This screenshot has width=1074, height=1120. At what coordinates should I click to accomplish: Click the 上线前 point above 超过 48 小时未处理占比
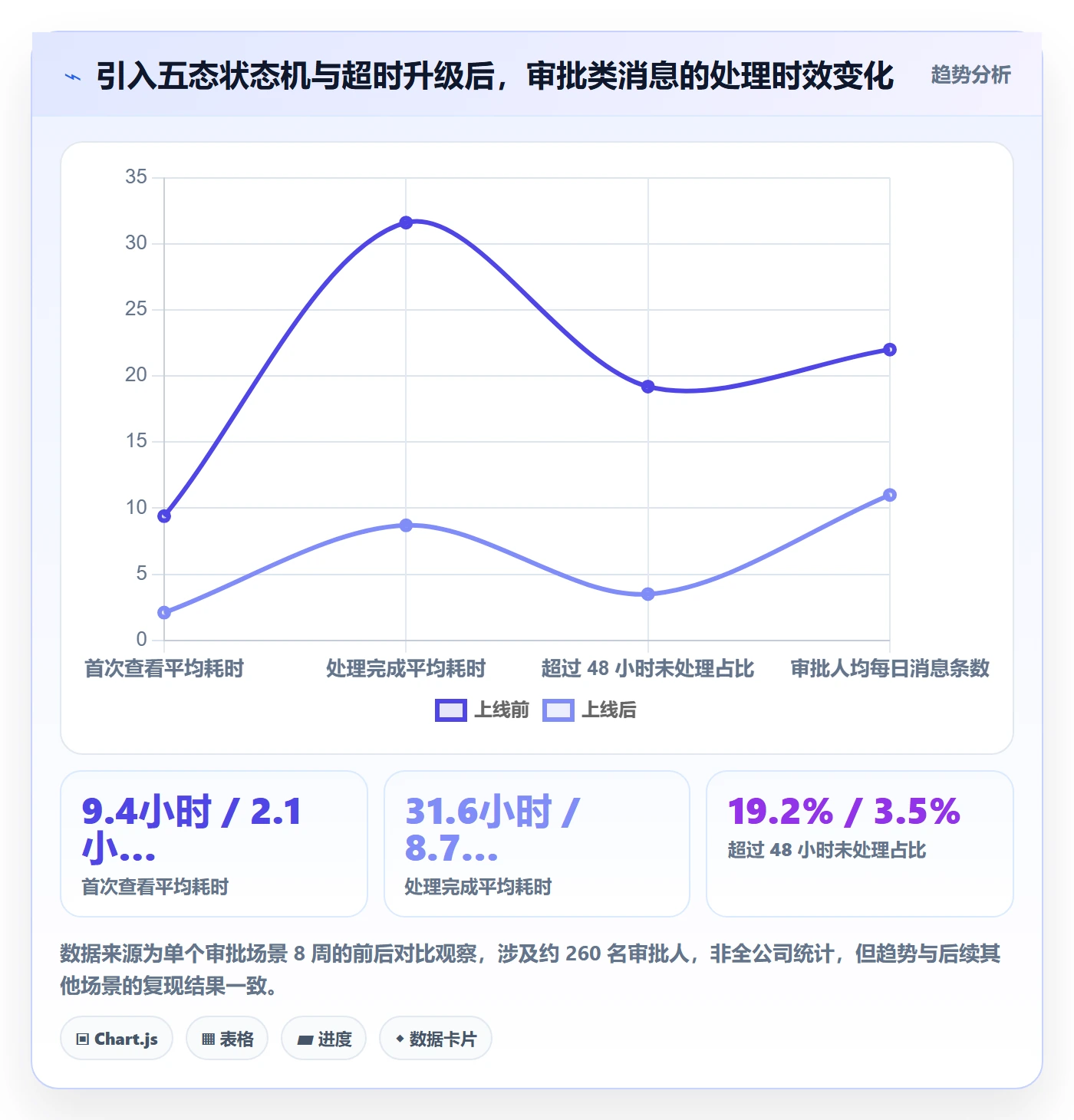648,387
